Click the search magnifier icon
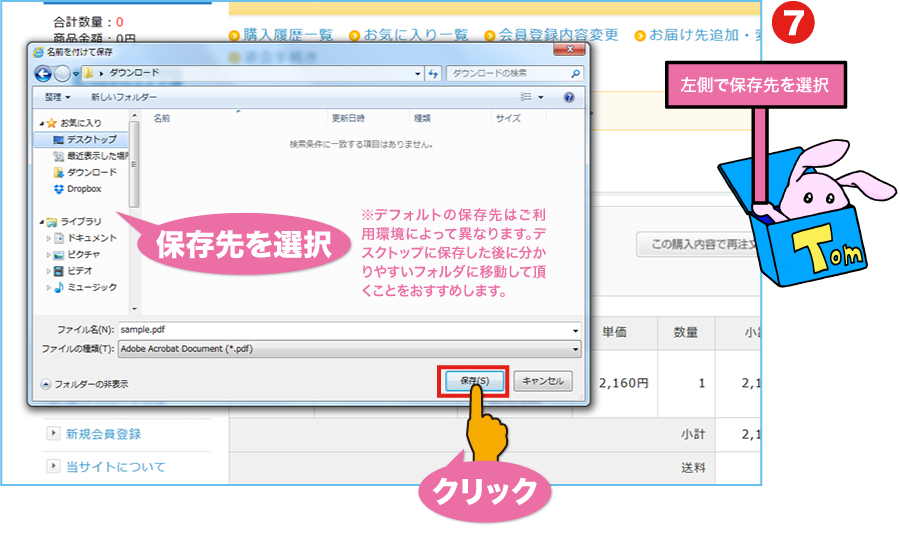Viewport: 900px width, 541px height. [575, 73]
